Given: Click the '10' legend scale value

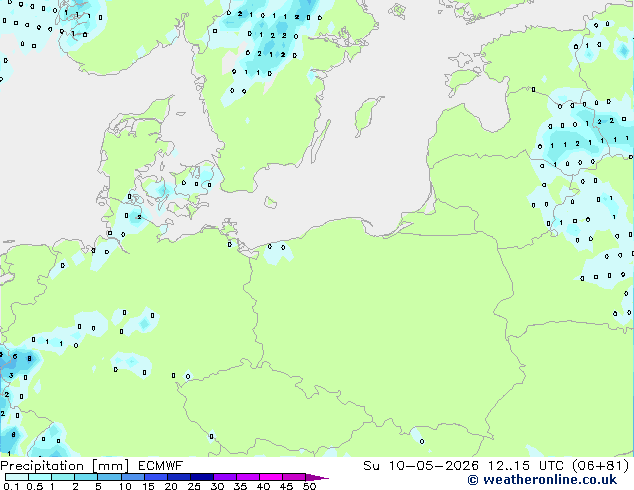Looking at the screenshot, I should tap(125, 486).
